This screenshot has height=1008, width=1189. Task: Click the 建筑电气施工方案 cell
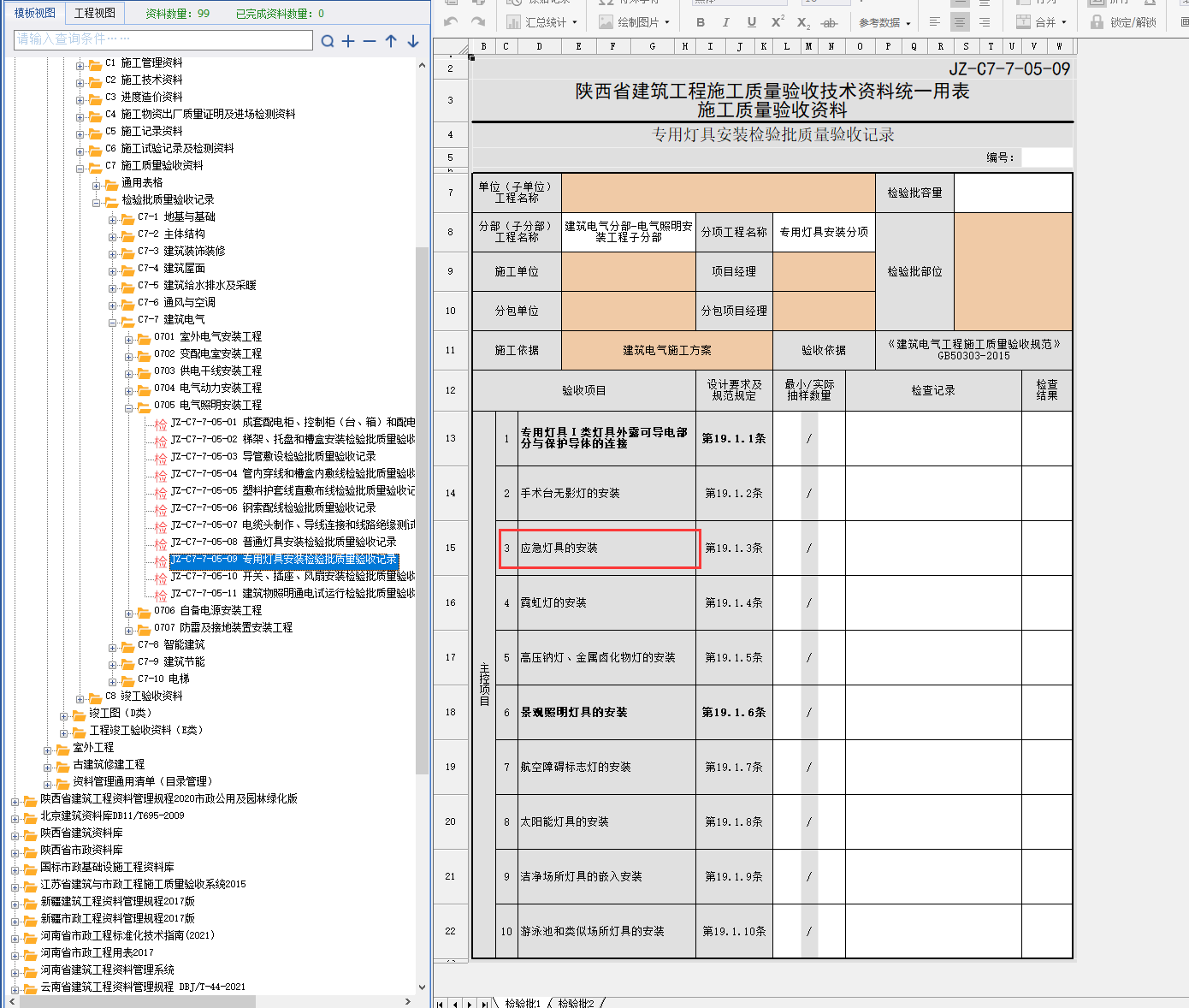coord(667,350)
